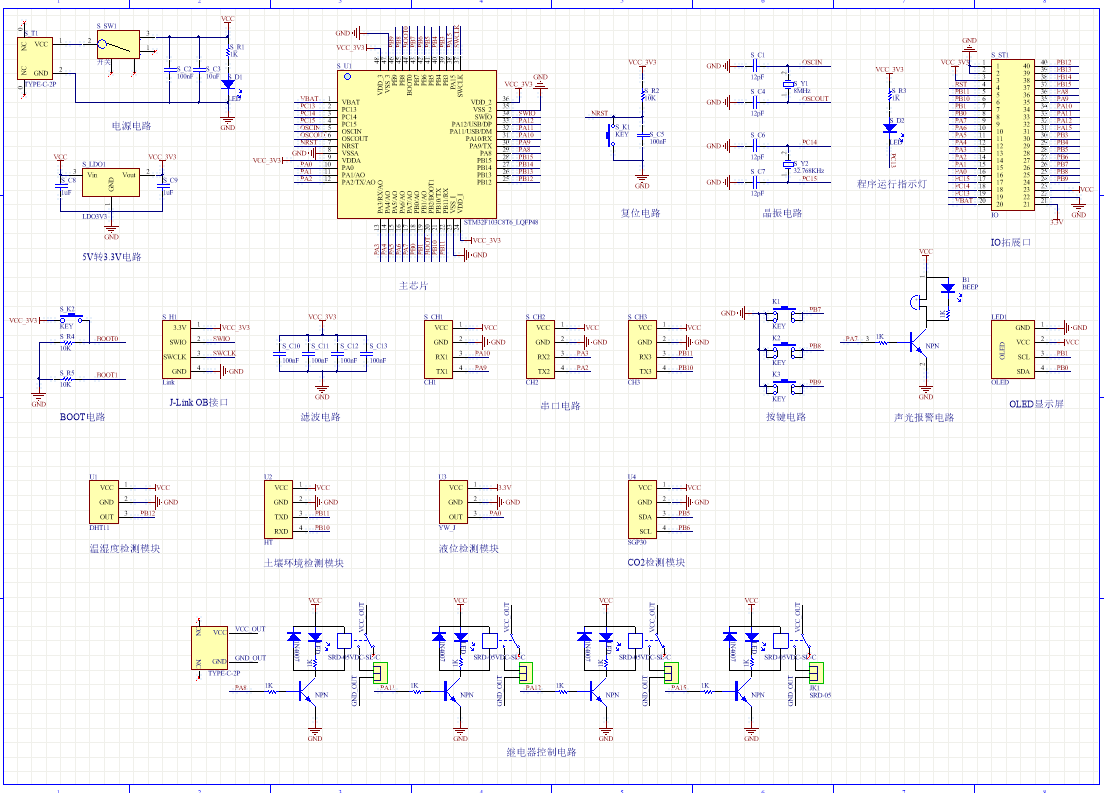This screenshot has height=793, width=1104.
Task: Click the CO2检测模块 label
Action: pos(656,563)
